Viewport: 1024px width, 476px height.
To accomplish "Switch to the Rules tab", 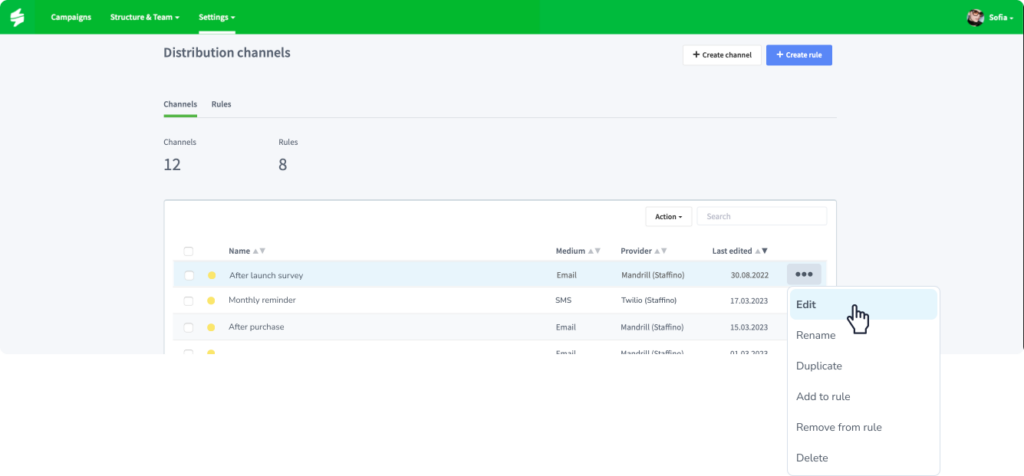I will pyautogui.click(x=221, y=104).
